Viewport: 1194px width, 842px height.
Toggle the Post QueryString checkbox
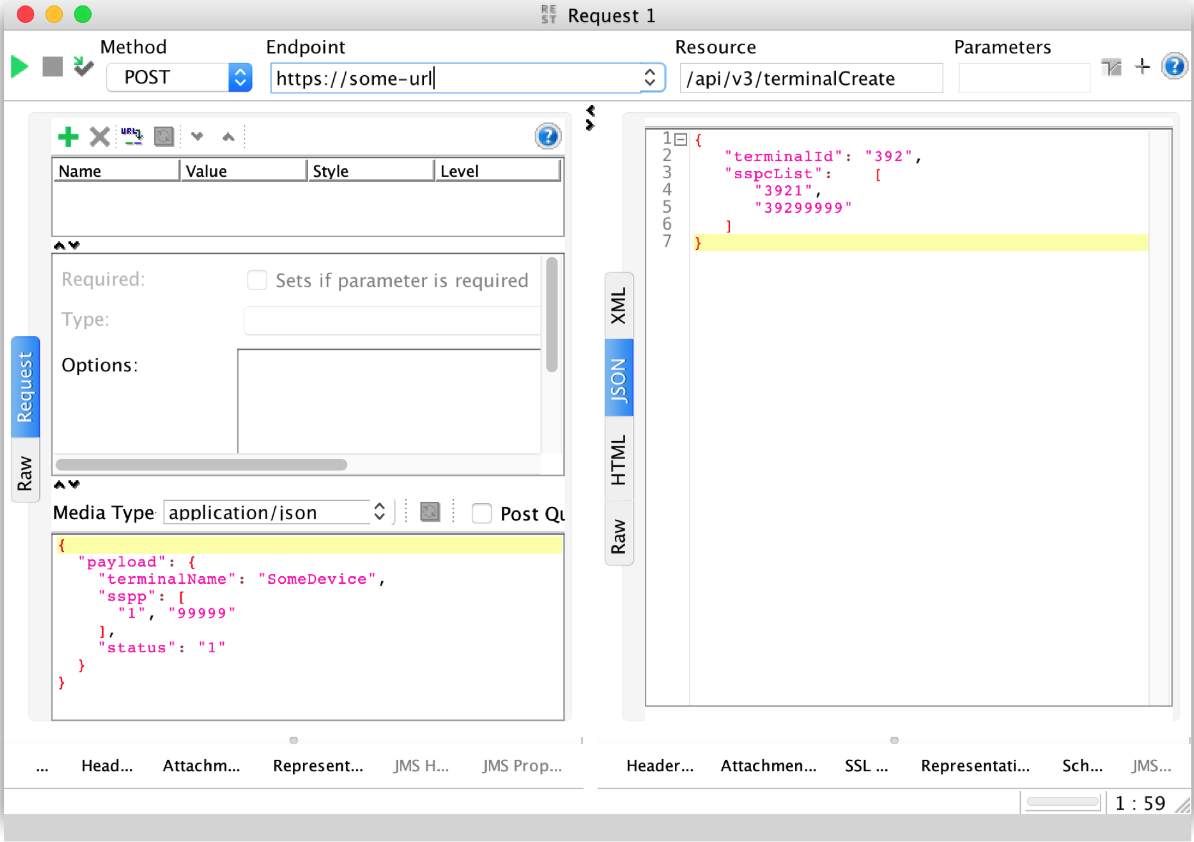pyautogui.click(x=482, y=513)
